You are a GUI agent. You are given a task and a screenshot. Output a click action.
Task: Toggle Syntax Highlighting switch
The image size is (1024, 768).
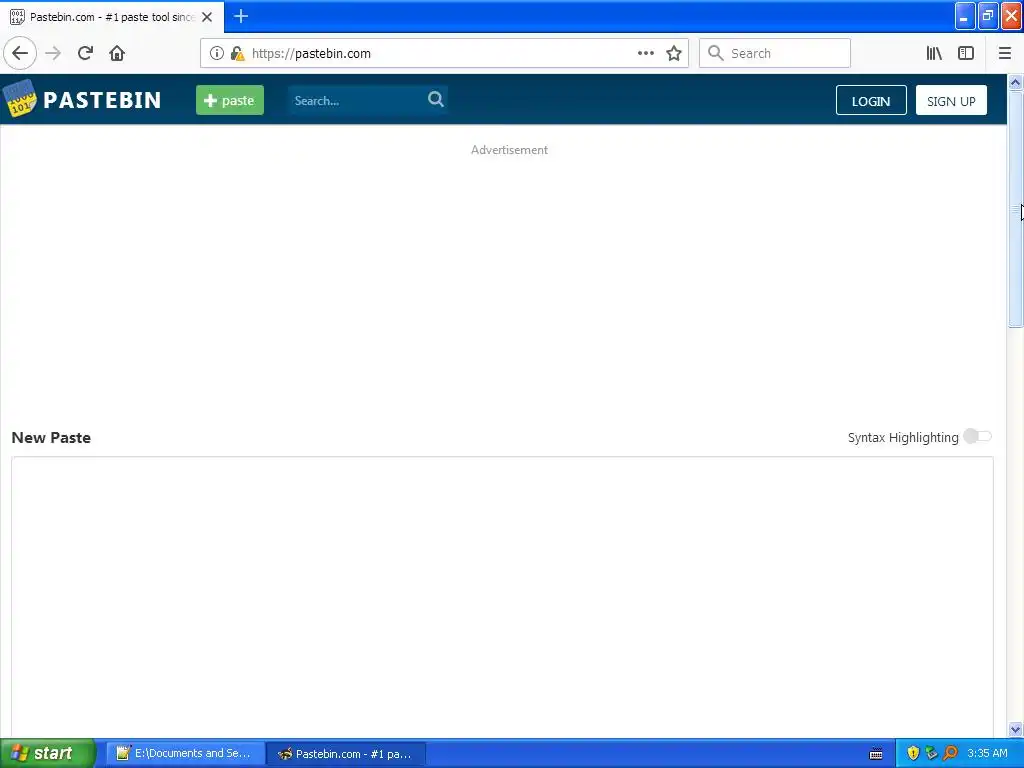click(978, 436)
